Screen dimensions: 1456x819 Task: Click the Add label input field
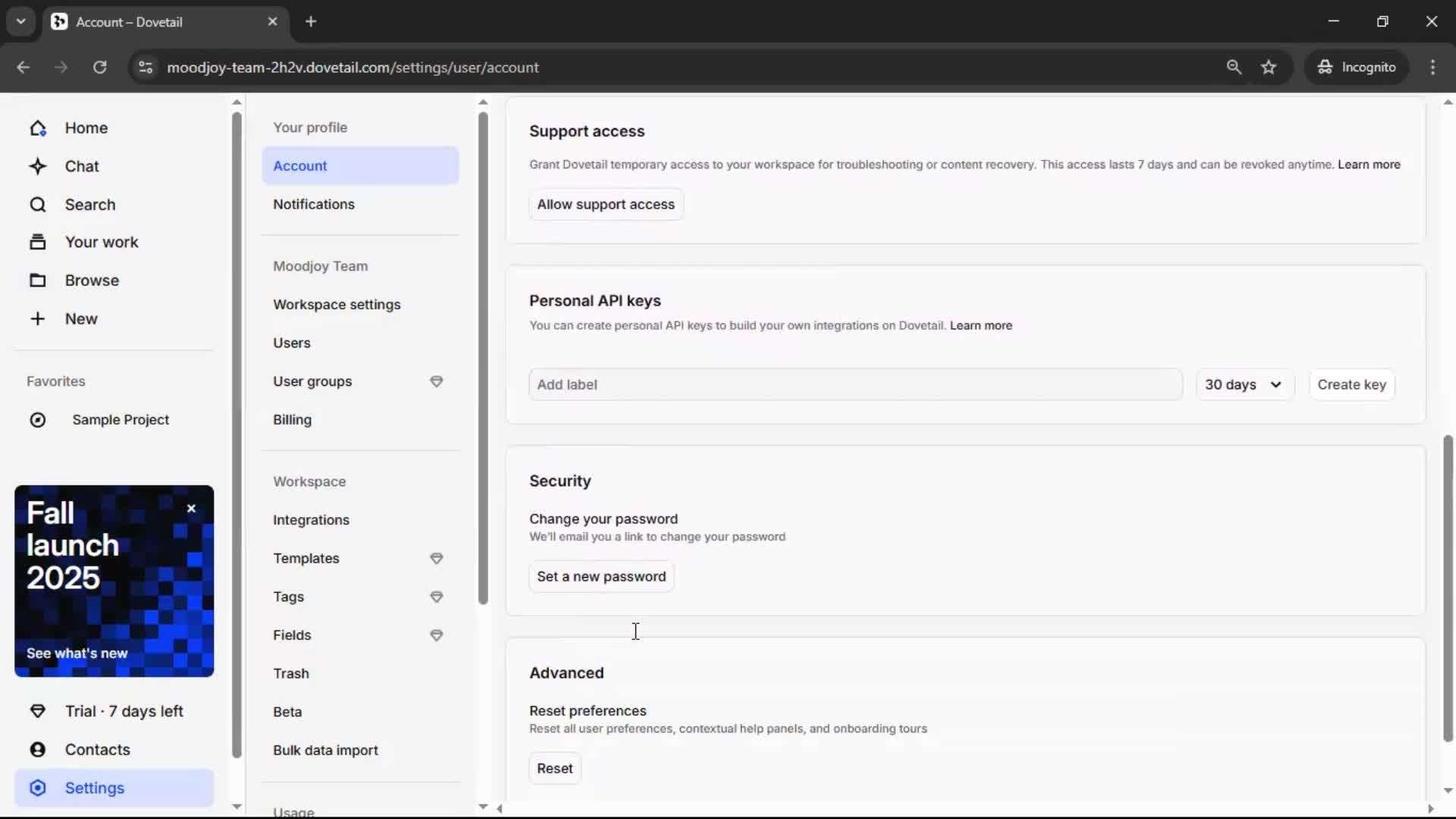coord(855,384)
